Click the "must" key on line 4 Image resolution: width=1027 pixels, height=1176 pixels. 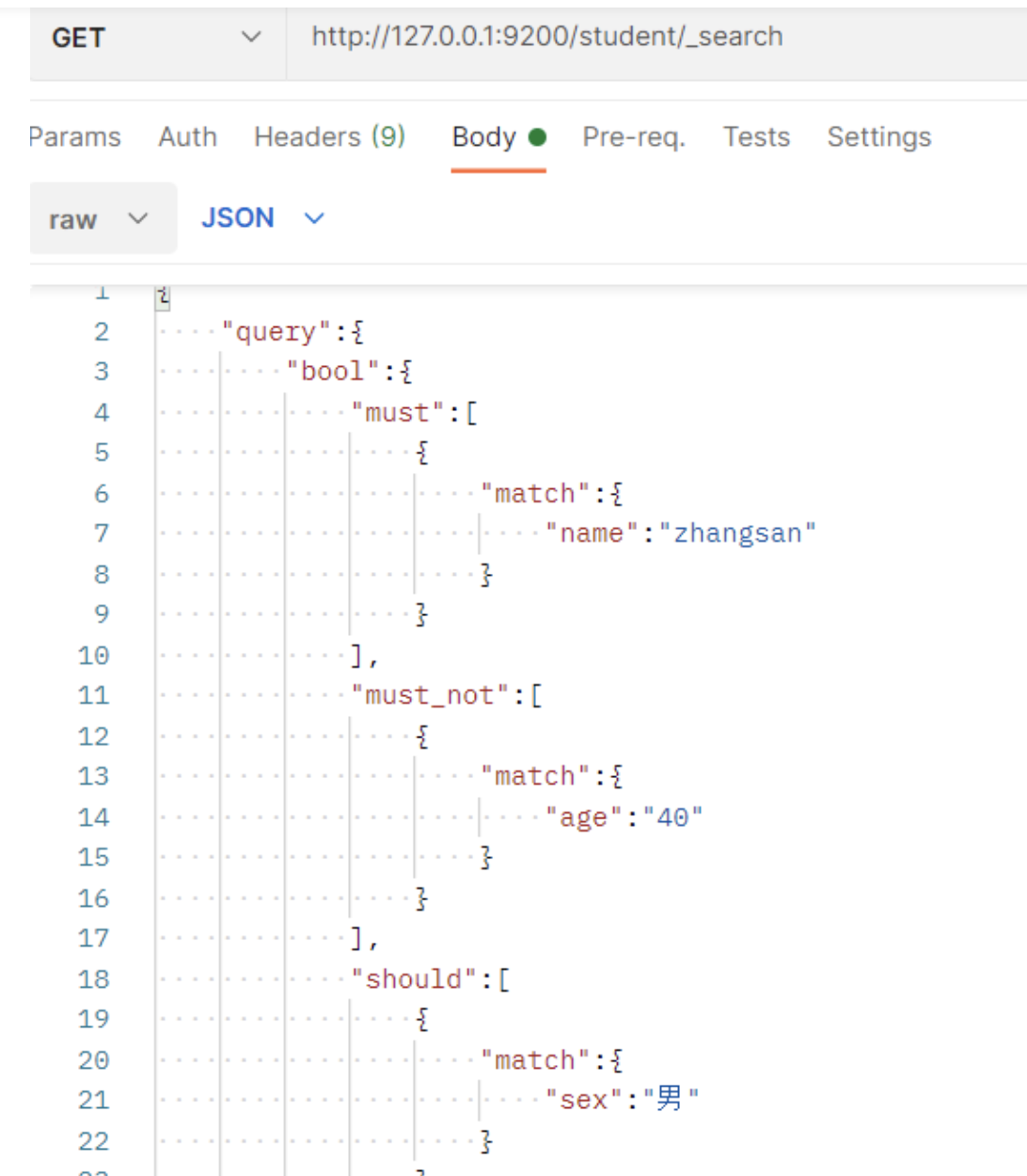coord(397,413)
